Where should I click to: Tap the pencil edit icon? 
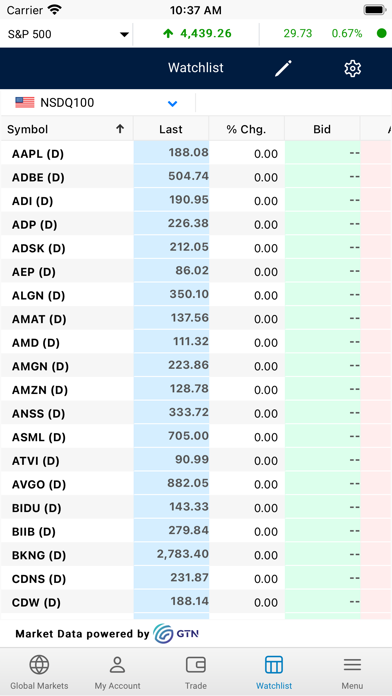click(x=283, y=68)
